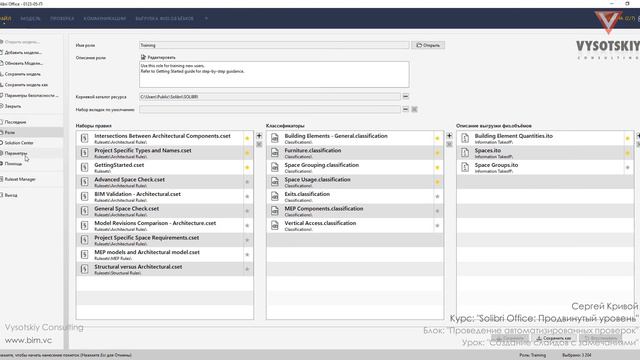Click the ruleset icon beside GettingStarted.cset

[84, 167]
